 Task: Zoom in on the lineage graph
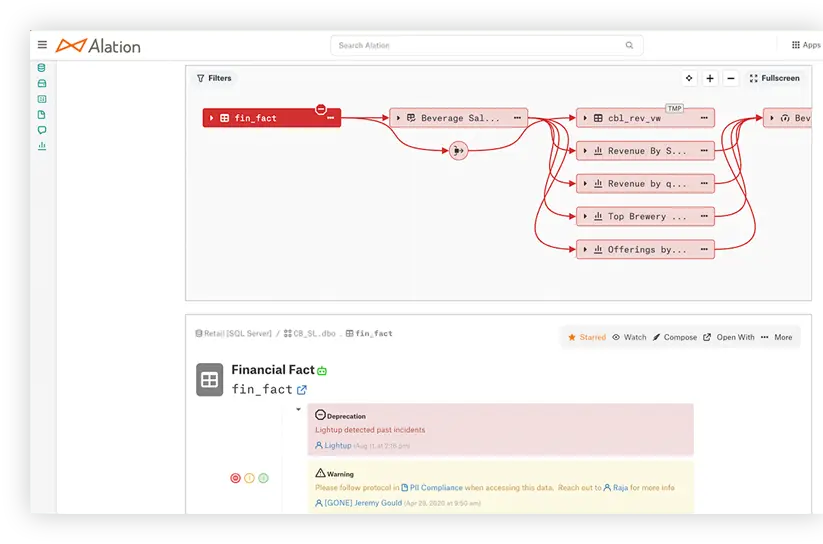click(x=710, y=78)
